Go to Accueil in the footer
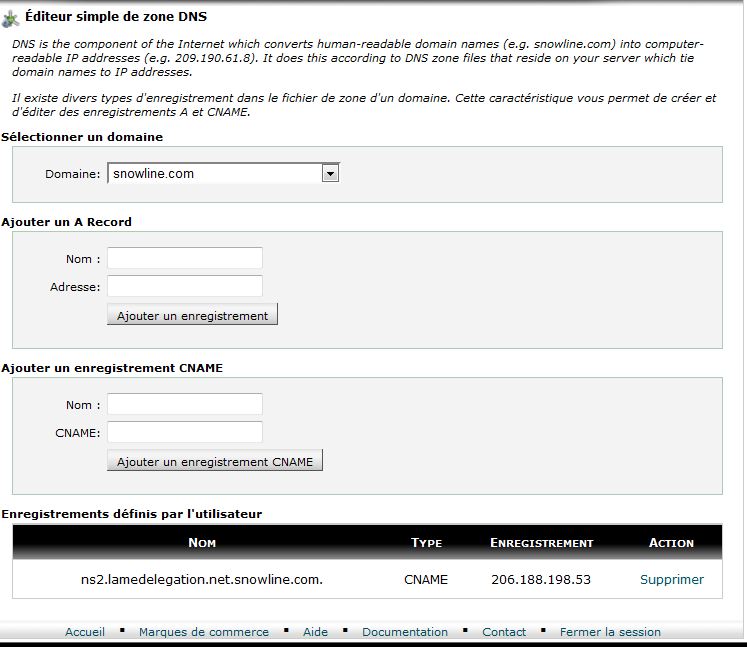The height and width of the screenshot is (647, 747). (x=85, y=632)
